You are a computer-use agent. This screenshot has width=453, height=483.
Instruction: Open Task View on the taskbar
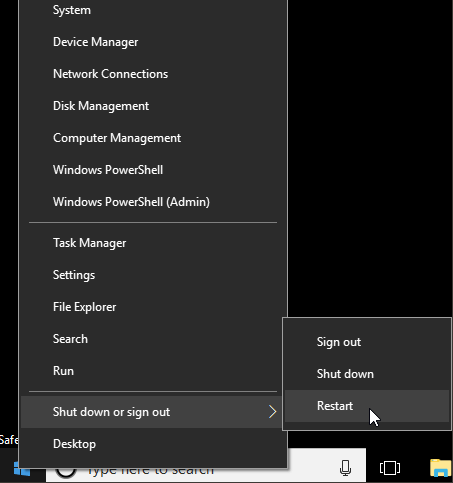point(390,468)
